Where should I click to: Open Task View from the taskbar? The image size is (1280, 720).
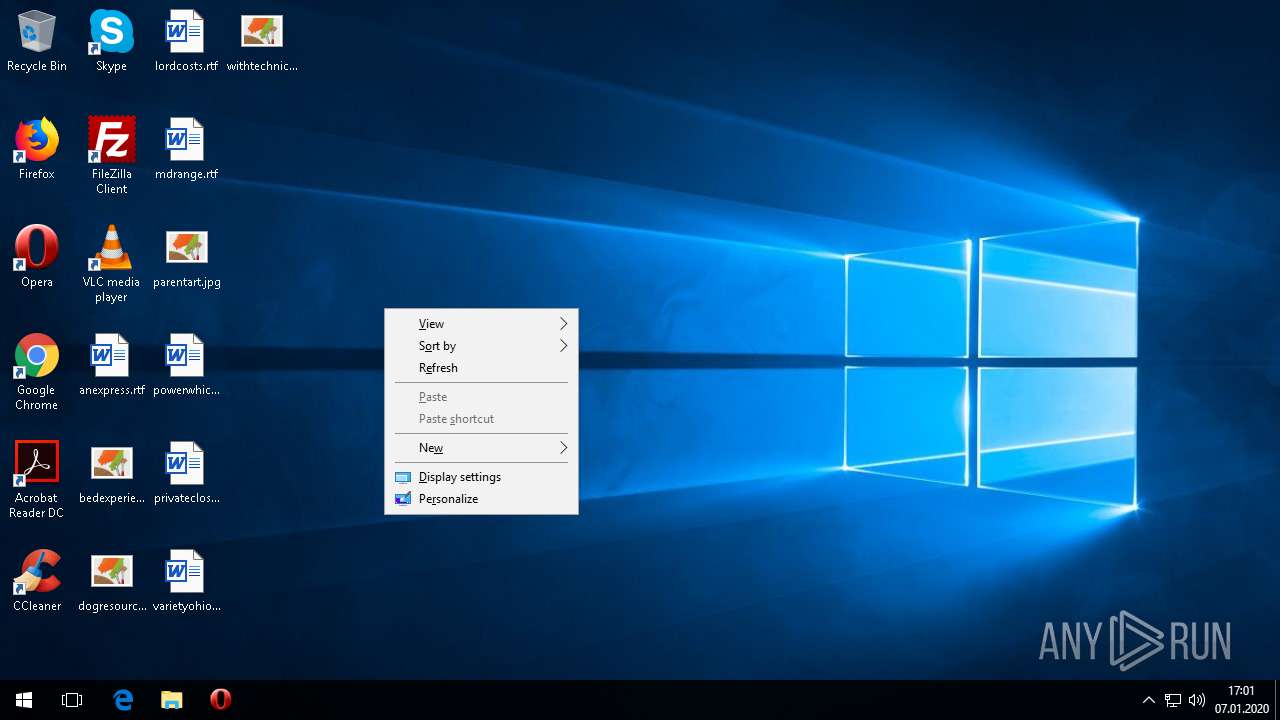(x=72, y=700)
